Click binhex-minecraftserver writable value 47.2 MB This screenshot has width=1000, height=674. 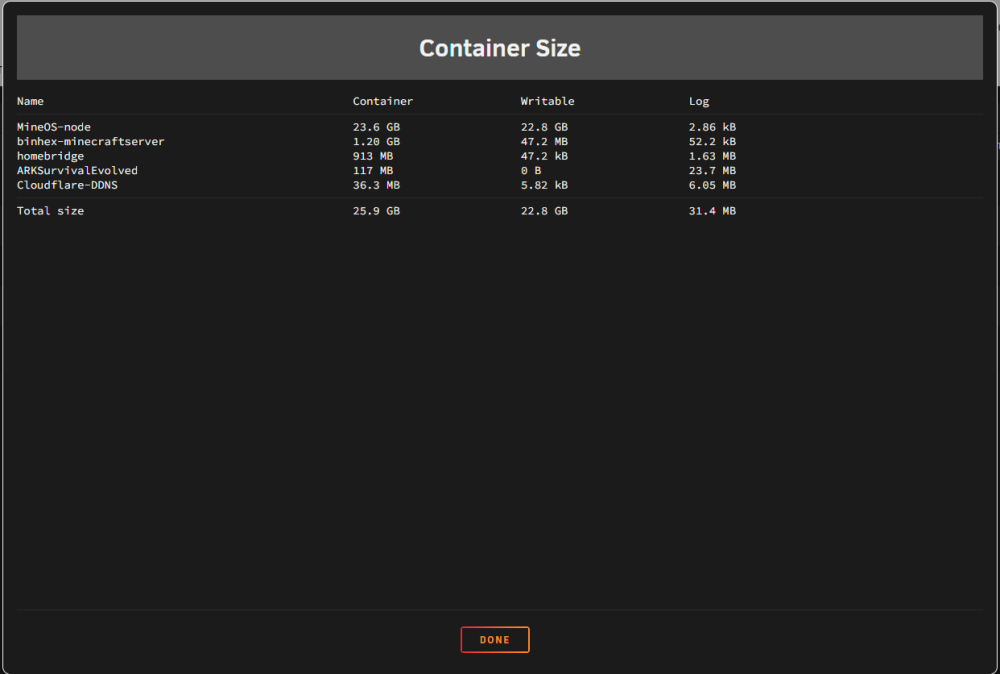click(x=544, y=142)
